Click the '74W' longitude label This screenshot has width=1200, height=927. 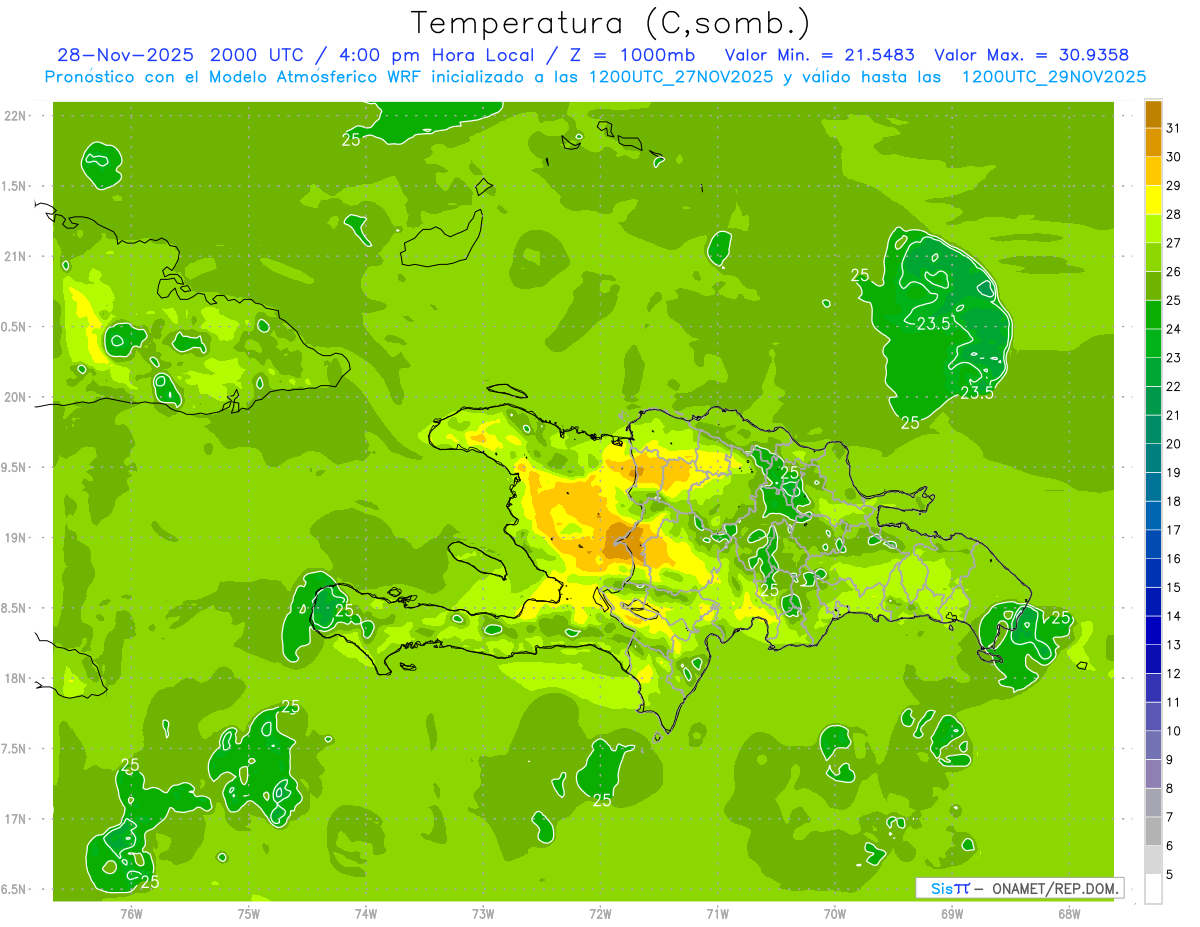365,914
